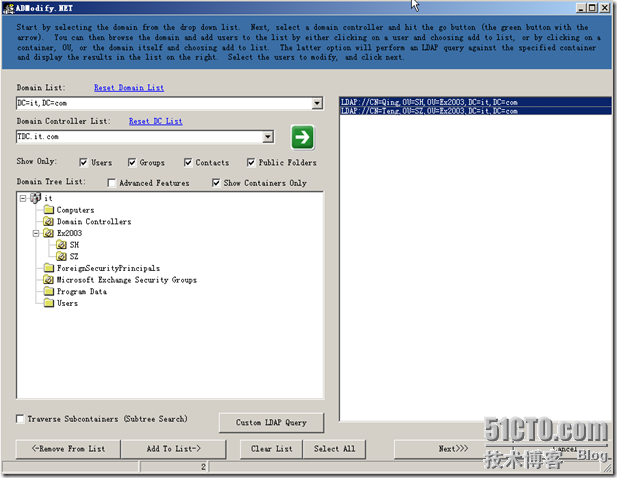
Task: Toggle Show Containers Only checkbox
Action: coord(216,183)
